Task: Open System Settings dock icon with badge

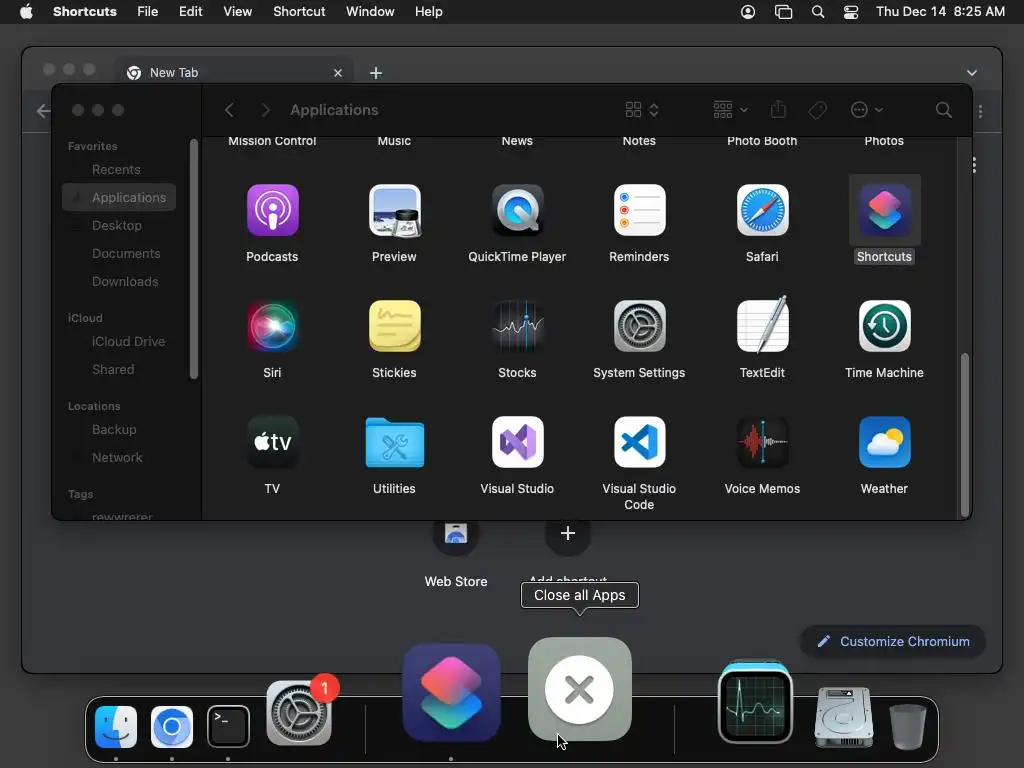Action: [x=299, y=712]
